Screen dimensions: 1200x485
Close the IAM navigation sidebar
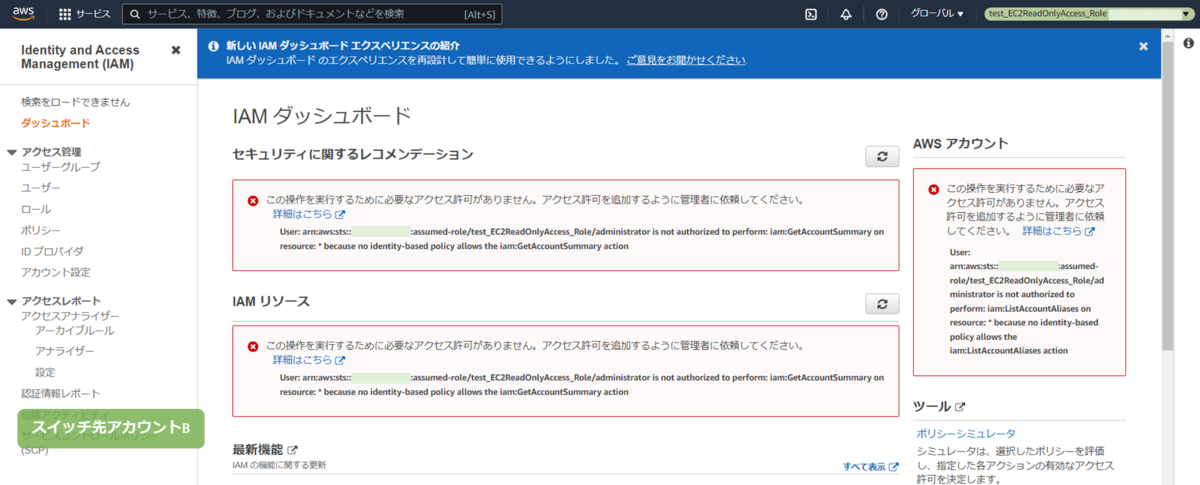176,50
